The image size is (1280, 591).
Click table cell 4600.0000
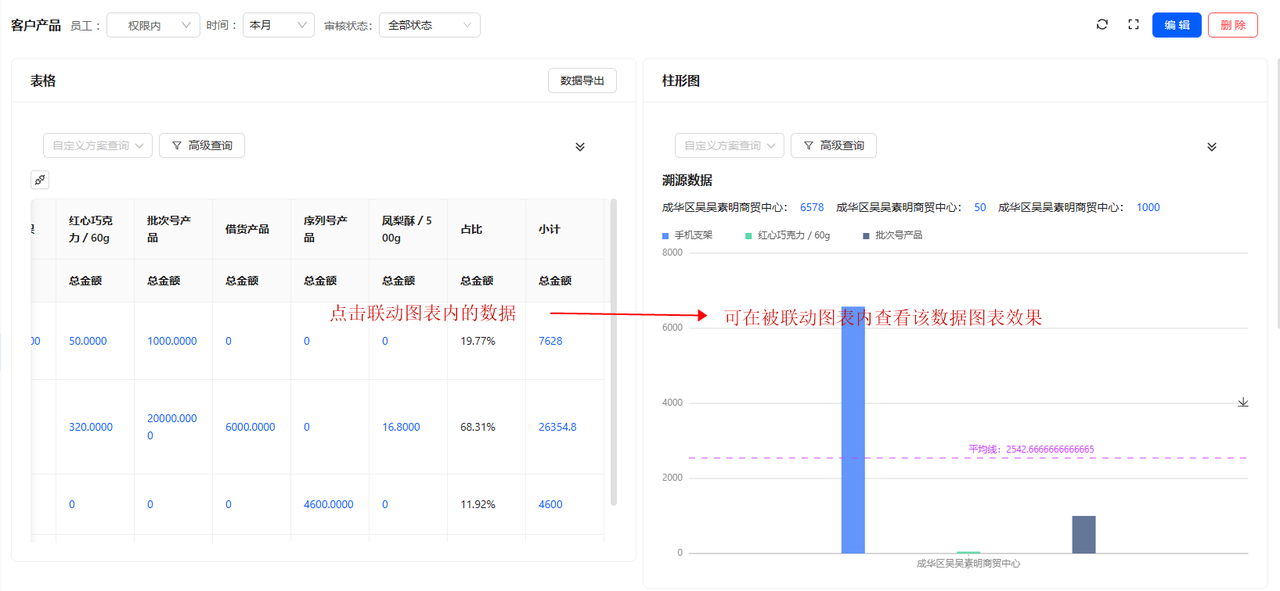[329, 505]
